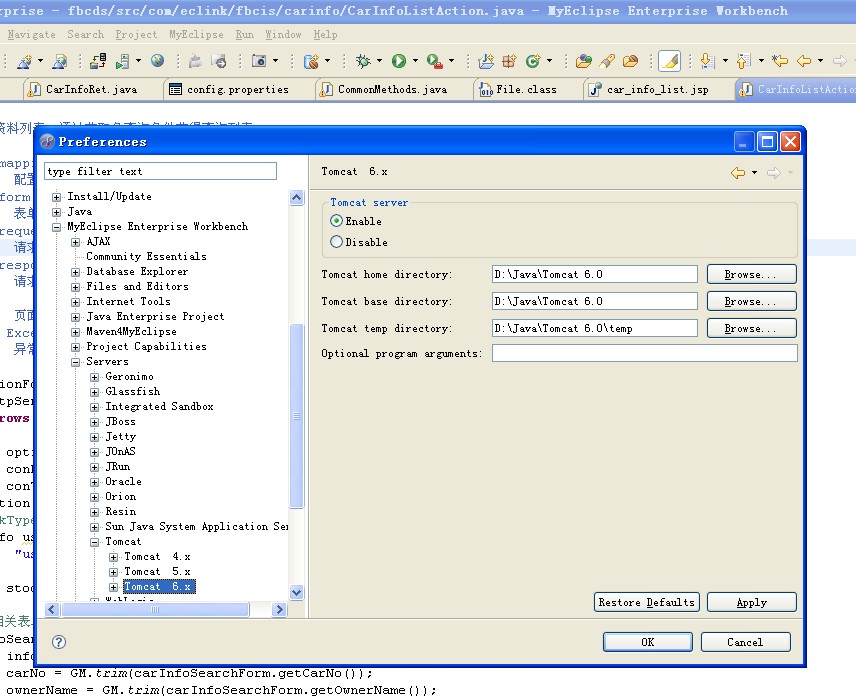Click the deploy server toolbar icon
Image resolution: width=856 pixels, height=696 pixels.
pyautogui.click(x=97, y=61)
